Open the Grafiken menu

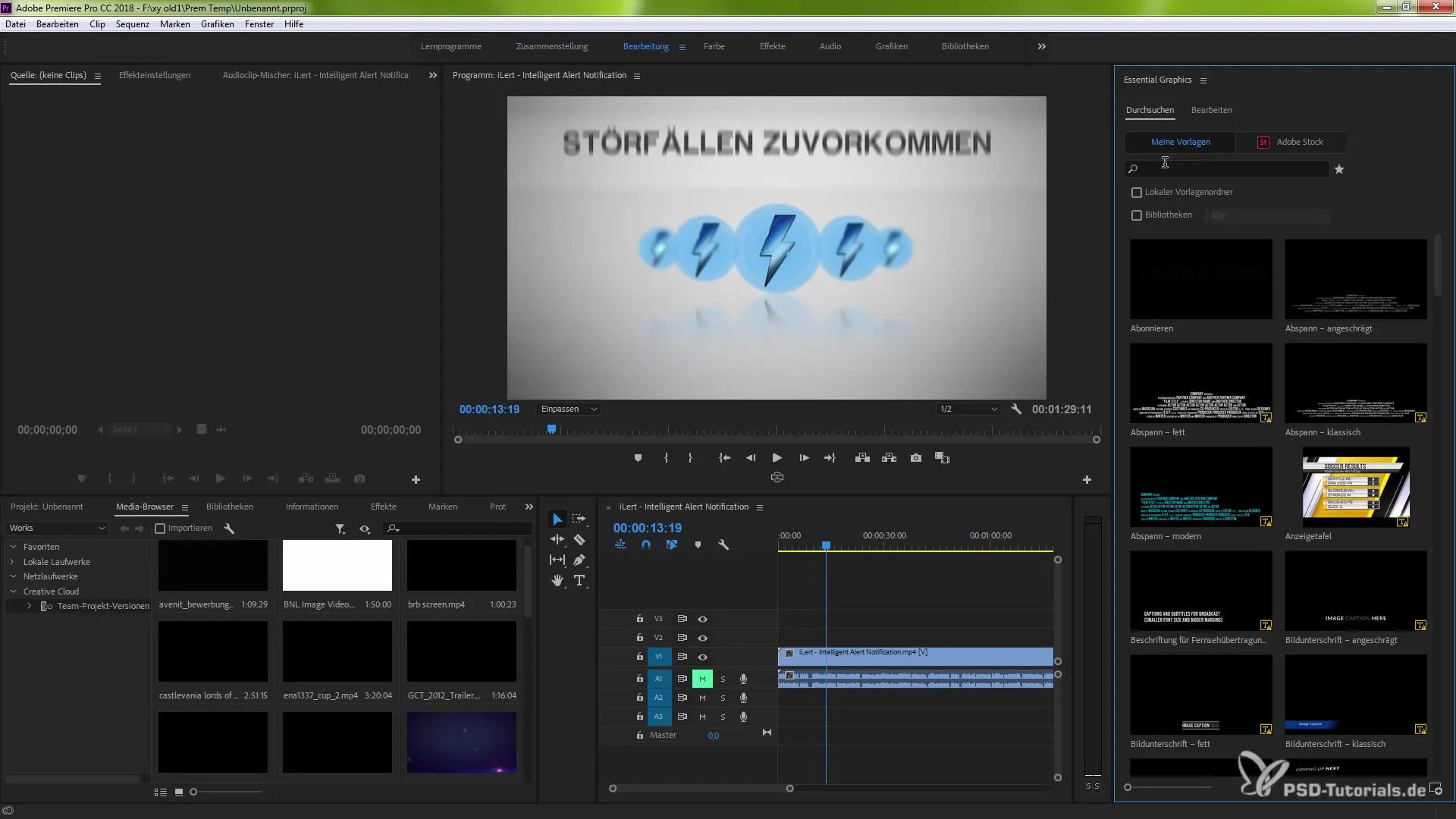pos(218,24)
